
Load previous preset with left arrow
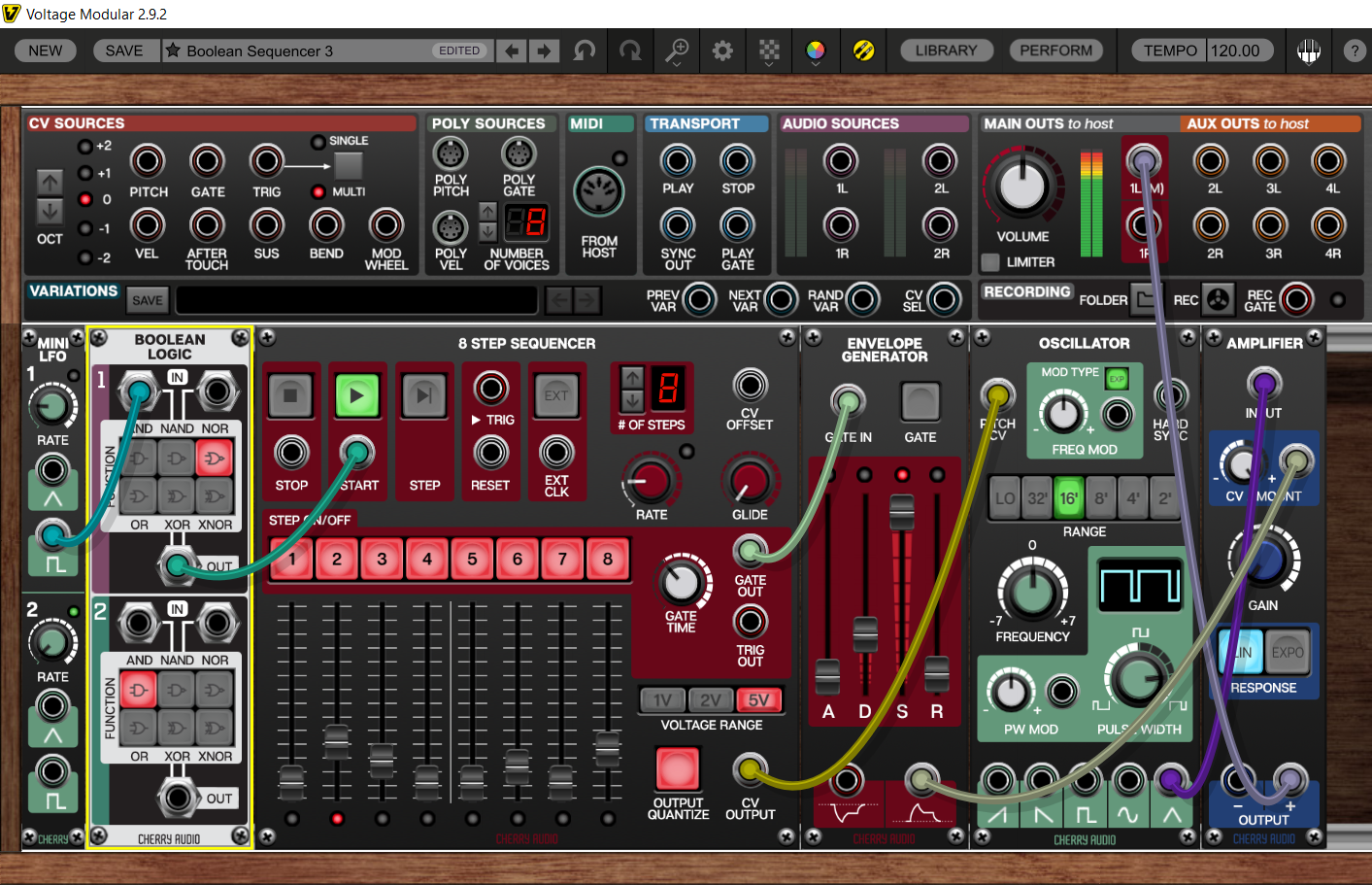point(512,51)
